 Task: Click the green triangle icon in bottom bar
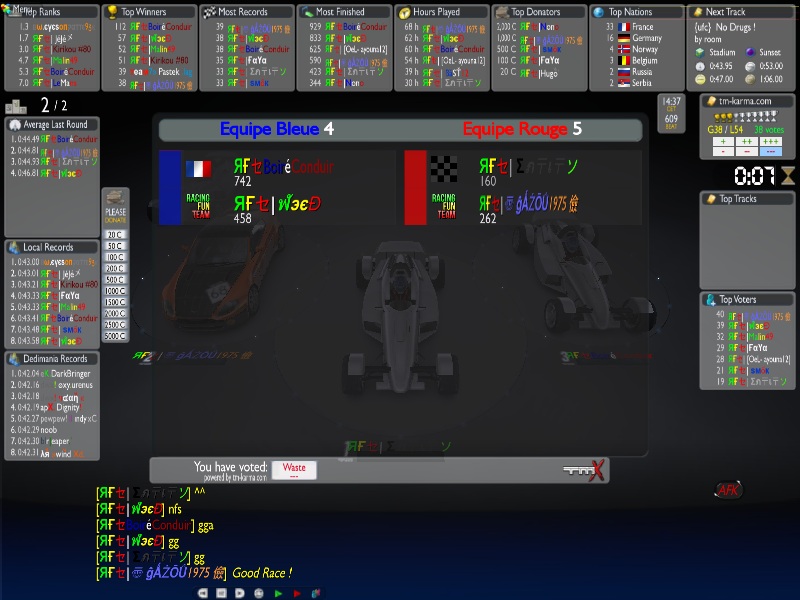(x=278, y=593)
